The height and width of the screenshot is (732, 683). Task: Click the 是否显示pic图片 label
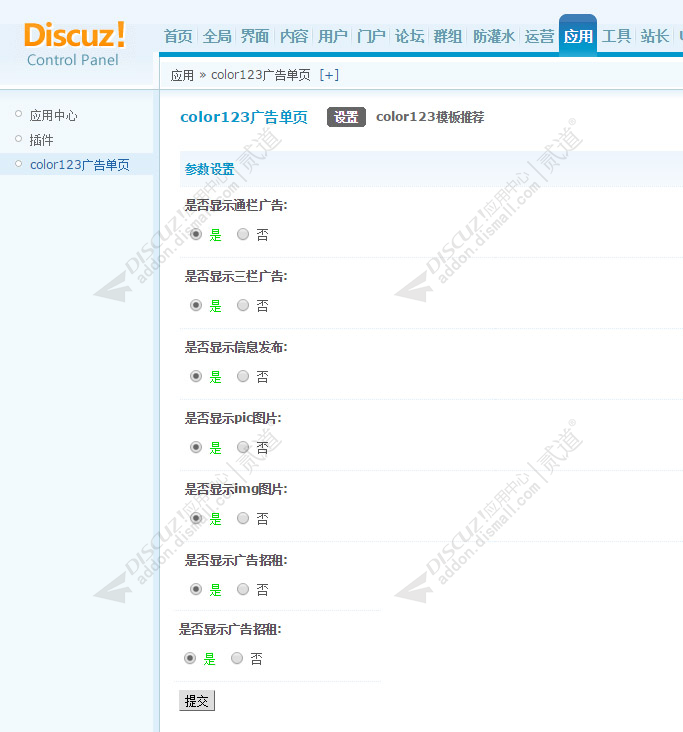click(233, 418)
